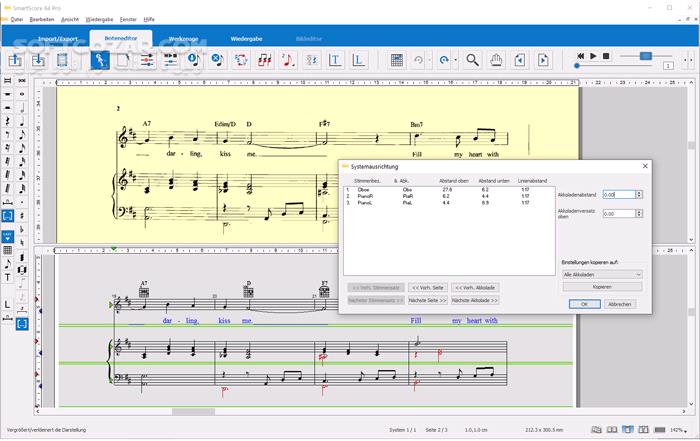
Task: Click the Nächste Akkolade >> button
Action: coord(475,300)
